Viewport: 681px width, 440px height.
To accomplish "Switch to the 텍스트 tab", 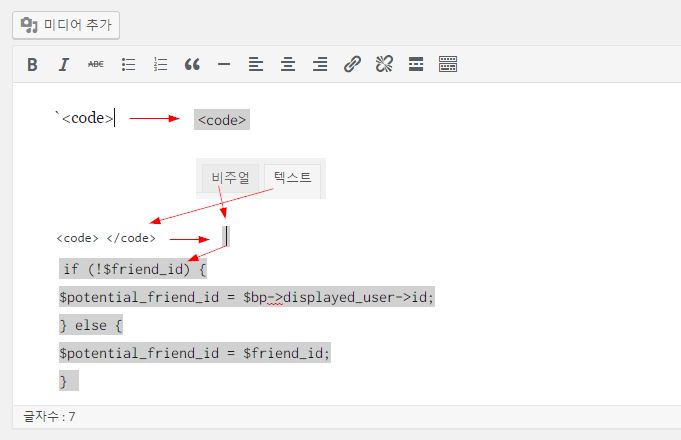I will pyautogui.click(x=292, y=178).
